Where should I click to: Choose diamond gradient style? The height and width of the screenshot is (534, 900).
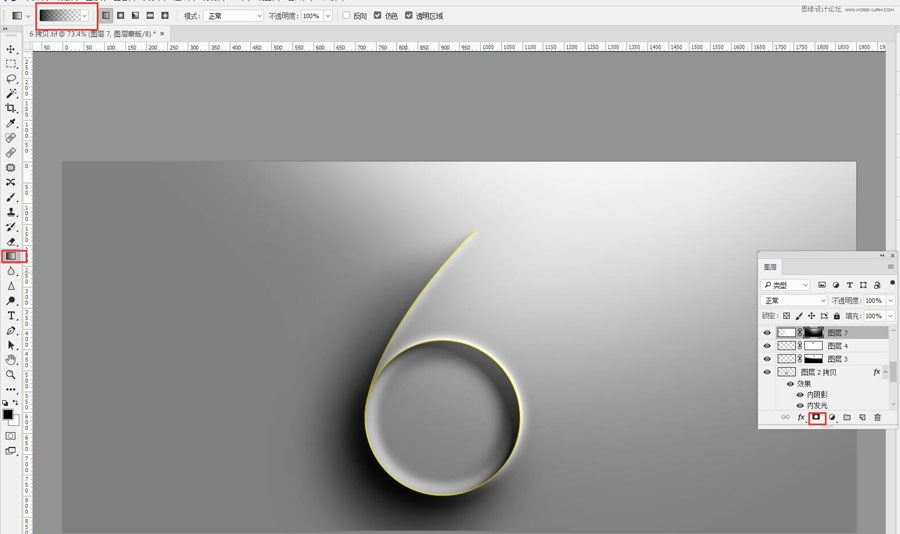(x=165, y=16)
